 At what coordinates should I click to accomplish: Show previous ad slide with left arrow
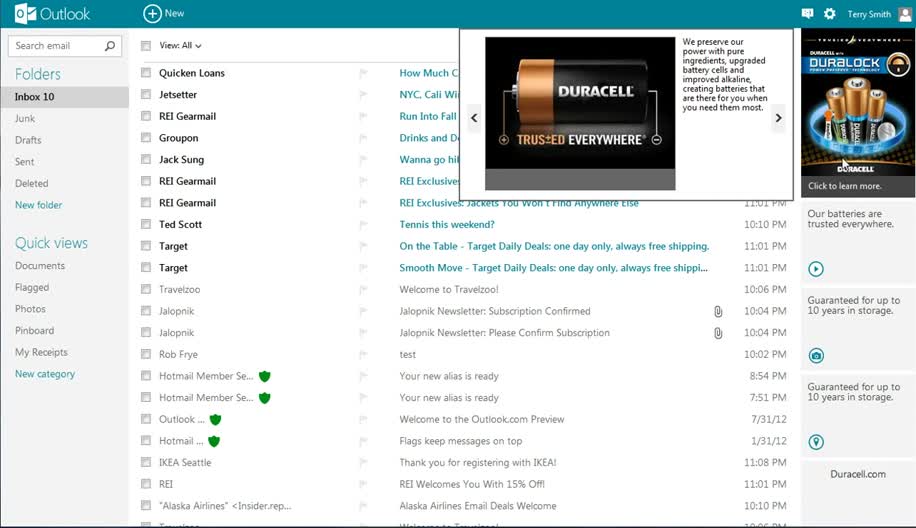pyautogui.click(x=474, y=117)
